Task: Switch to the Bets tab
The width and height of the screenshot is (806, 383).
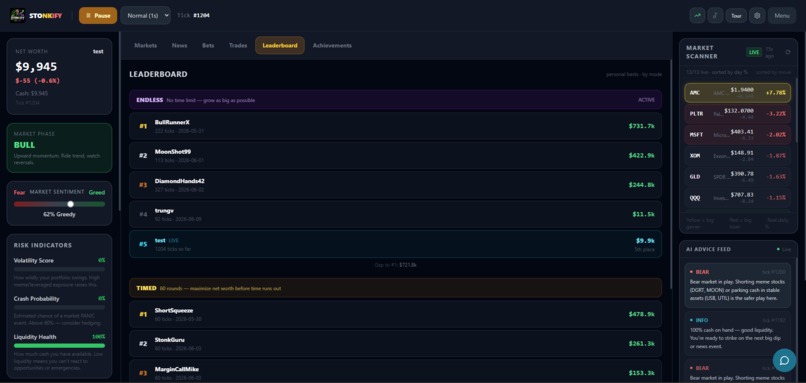Action: point(208,45)
